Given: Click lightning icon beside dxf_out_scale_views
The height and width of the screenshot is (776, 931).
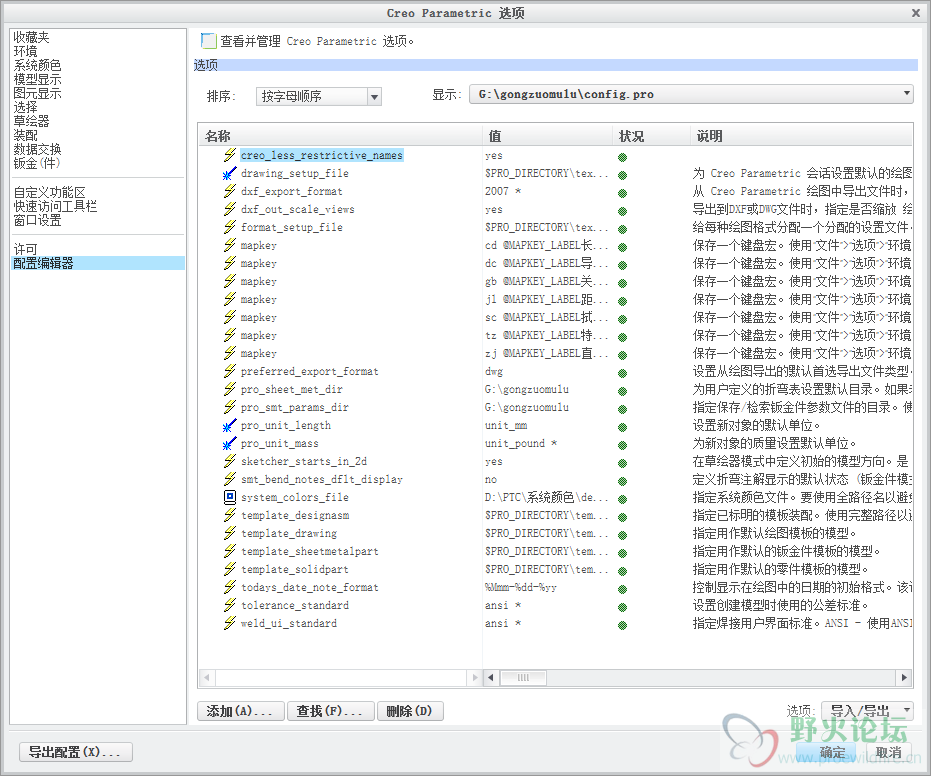Looking at the screenshot, I should tap(230, 209).
